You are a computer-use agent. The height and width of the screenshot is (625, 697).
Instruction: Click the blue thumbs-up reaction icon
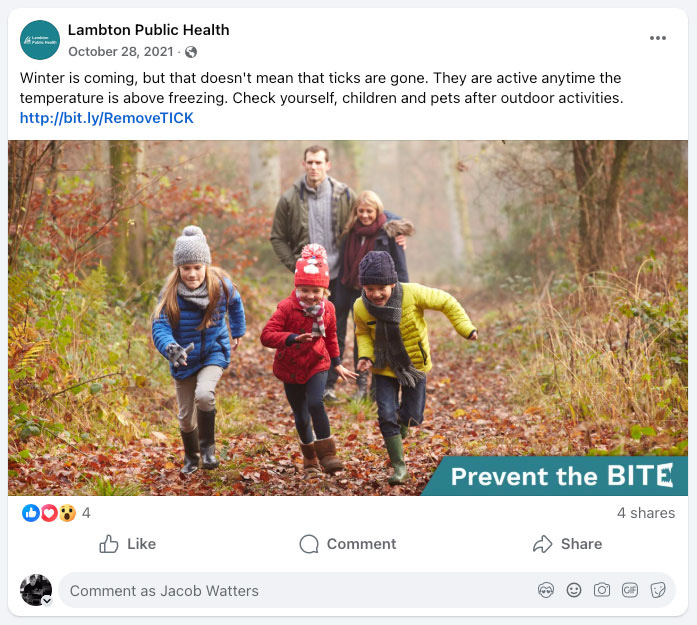click(x=31, y=513)
